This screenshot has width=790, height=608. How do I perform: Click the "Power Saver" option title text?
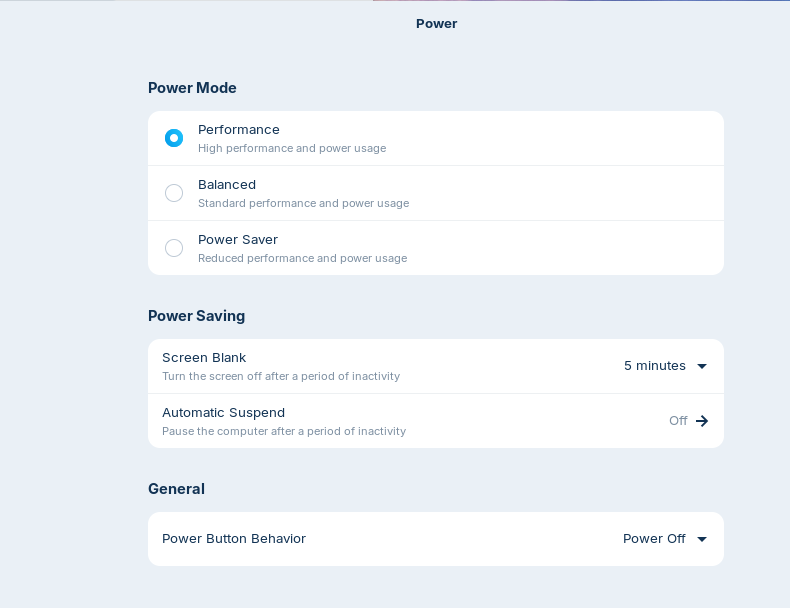pyautogui.click(x=238, y=239)
